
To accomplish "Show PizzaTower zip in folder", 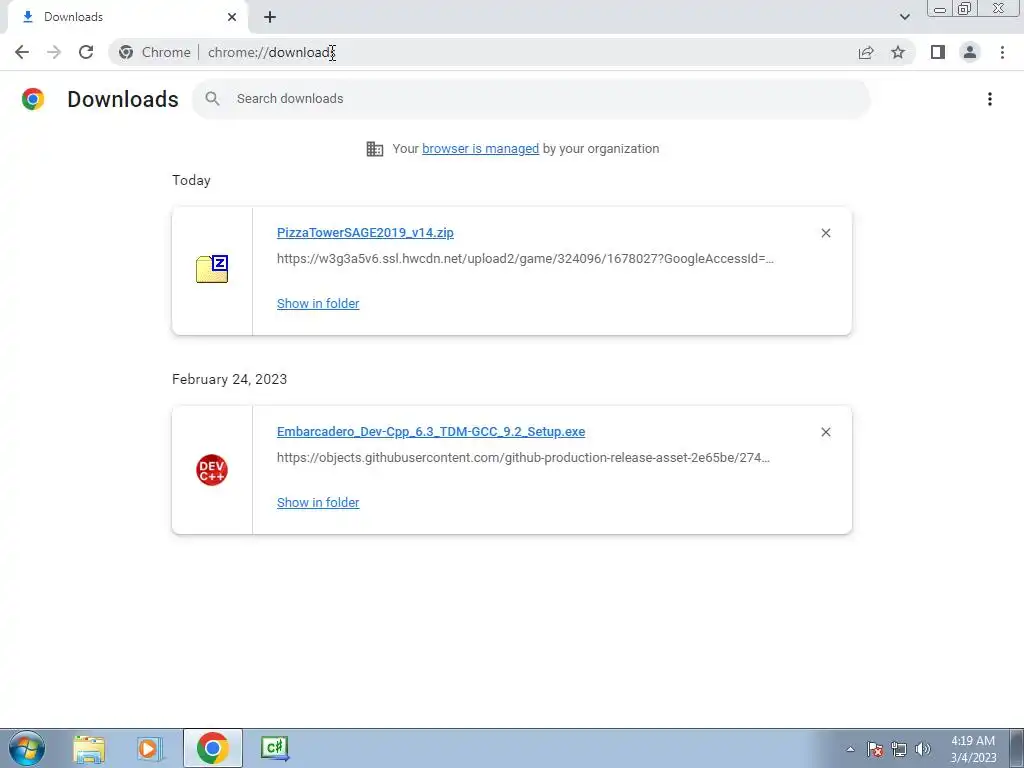I will [x=318, y=304].
